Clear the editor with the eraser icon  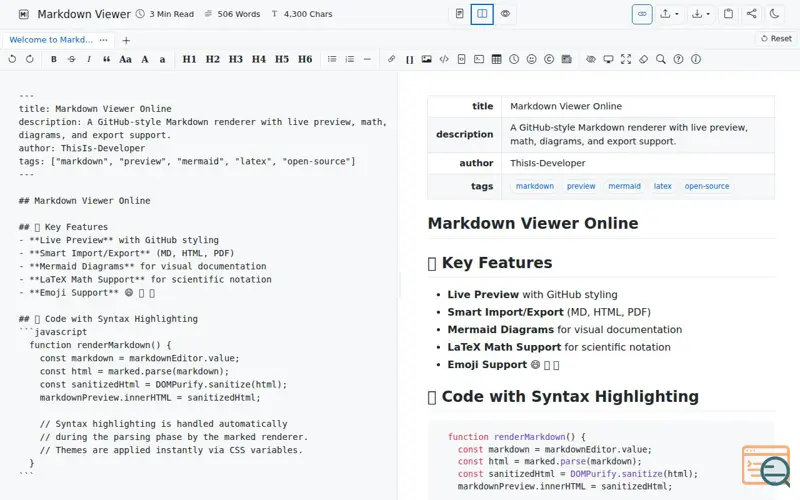click(643, 59)
